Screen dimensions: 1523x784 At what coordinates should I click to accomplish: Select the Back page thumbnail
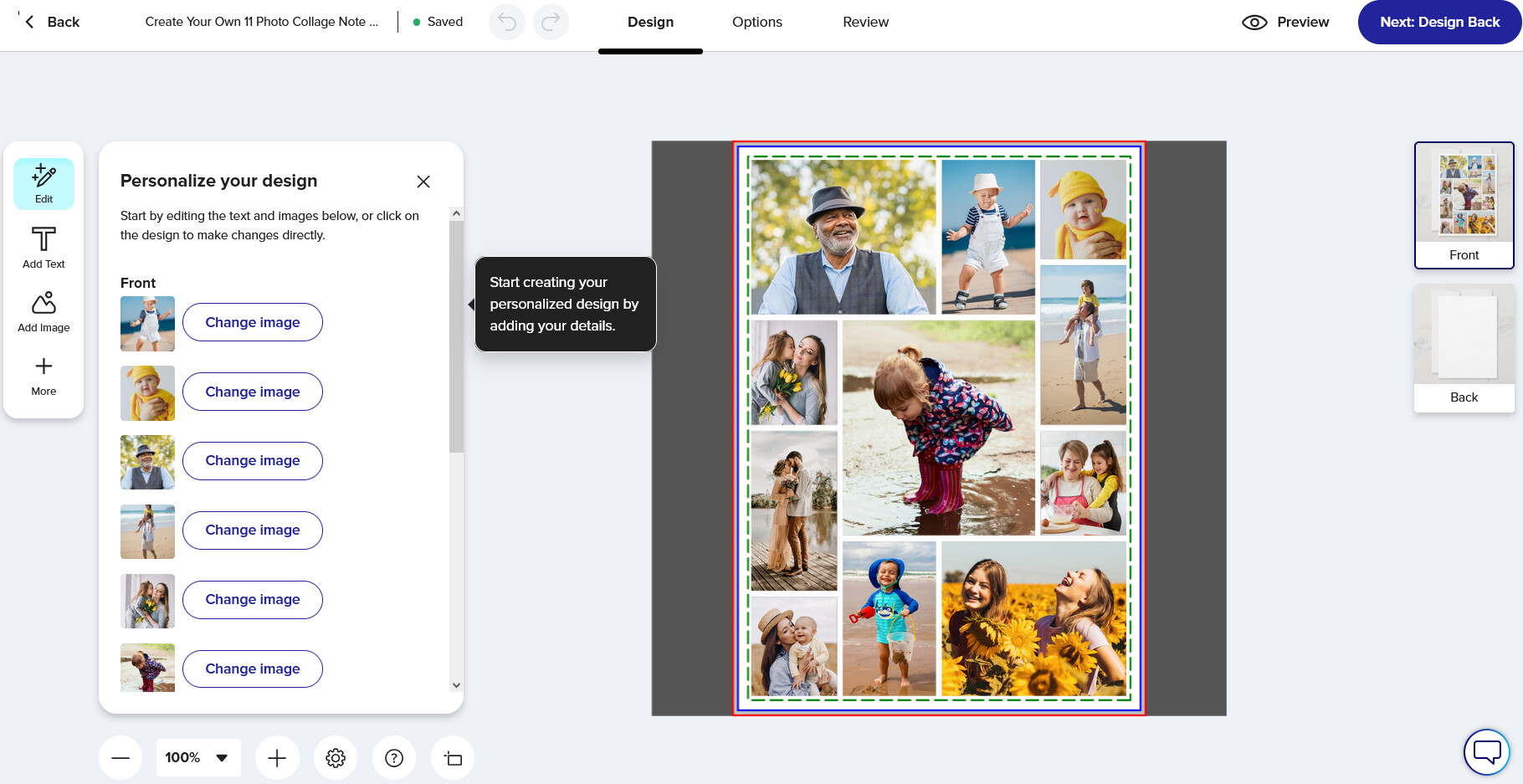pyautogui.click(x=1464, y=347)
